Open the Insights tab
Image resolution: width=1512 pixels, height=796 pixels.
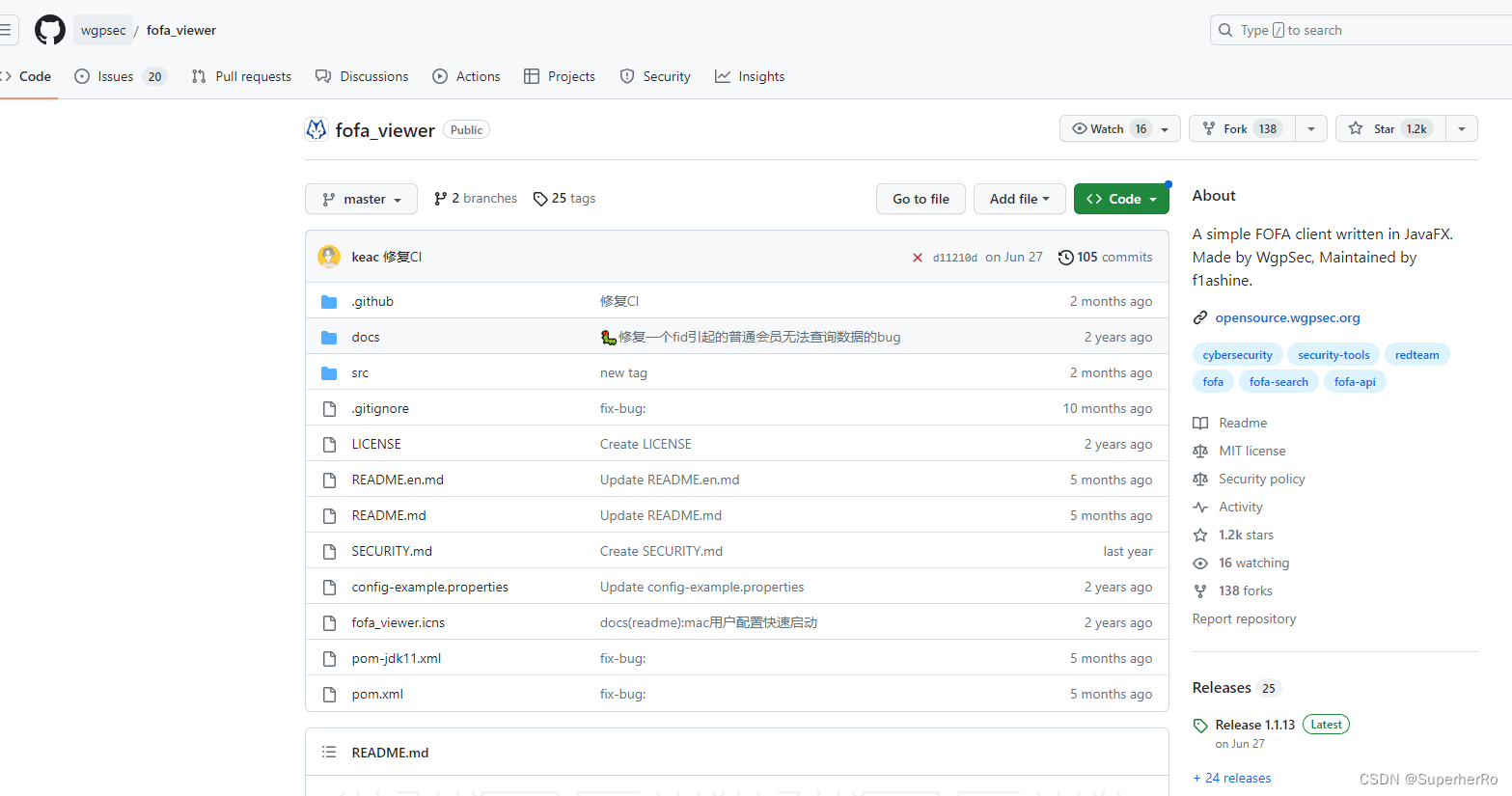[x=750, y=76]
